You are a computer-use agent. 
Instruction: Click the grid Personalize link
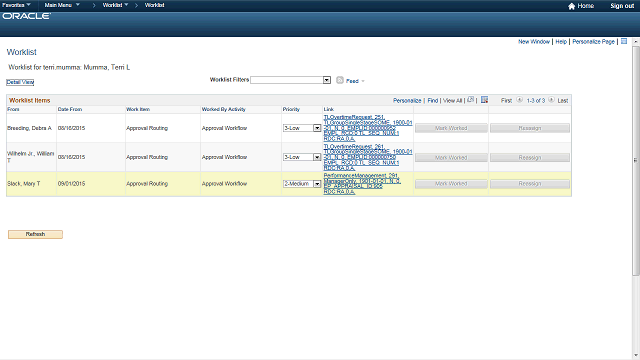[x=407, y=100]
